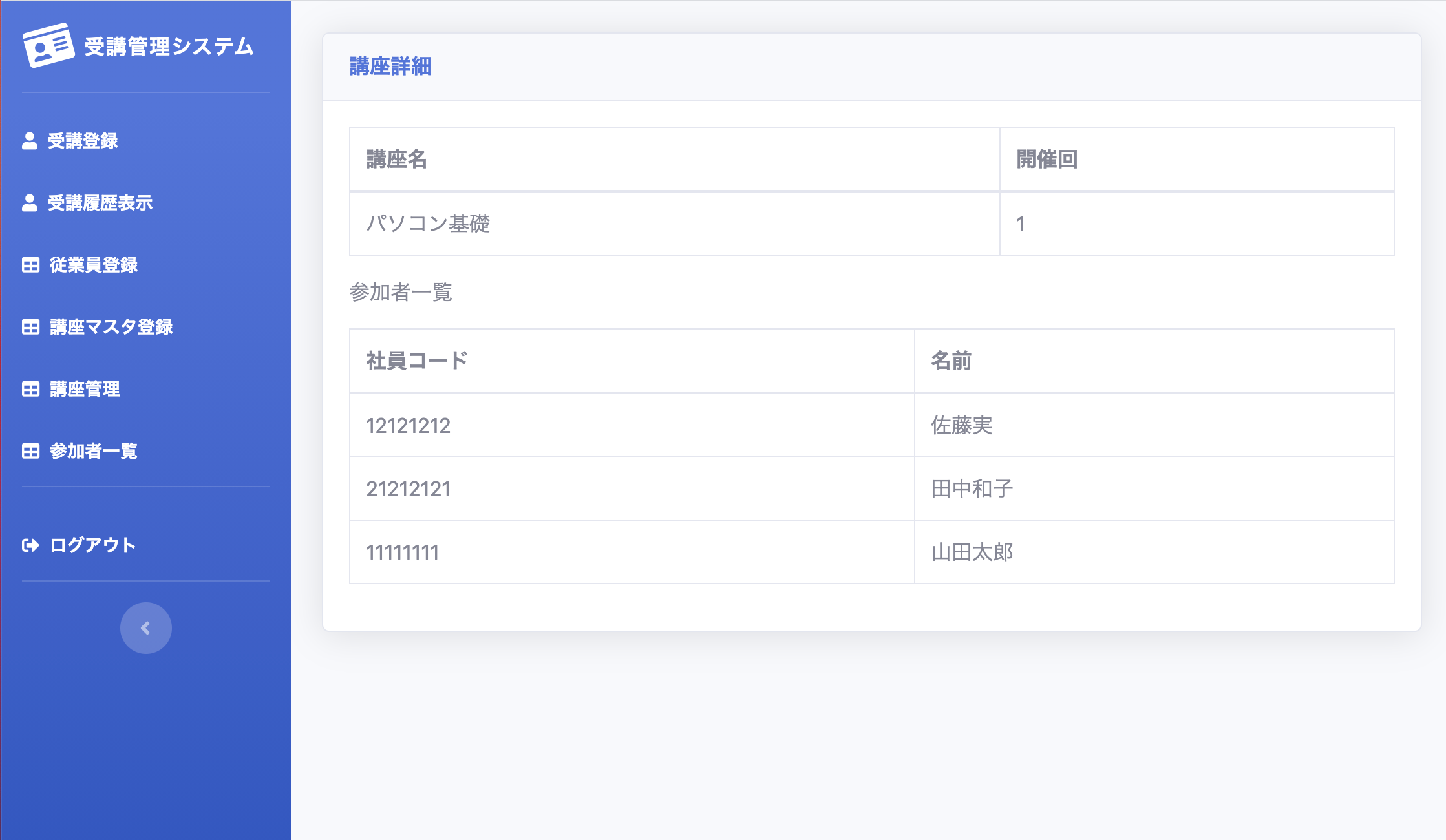Click the 講座詳細 card header
Viewport: 1446px width, 840px height.
pyautogui.click(x=390, y=67)
